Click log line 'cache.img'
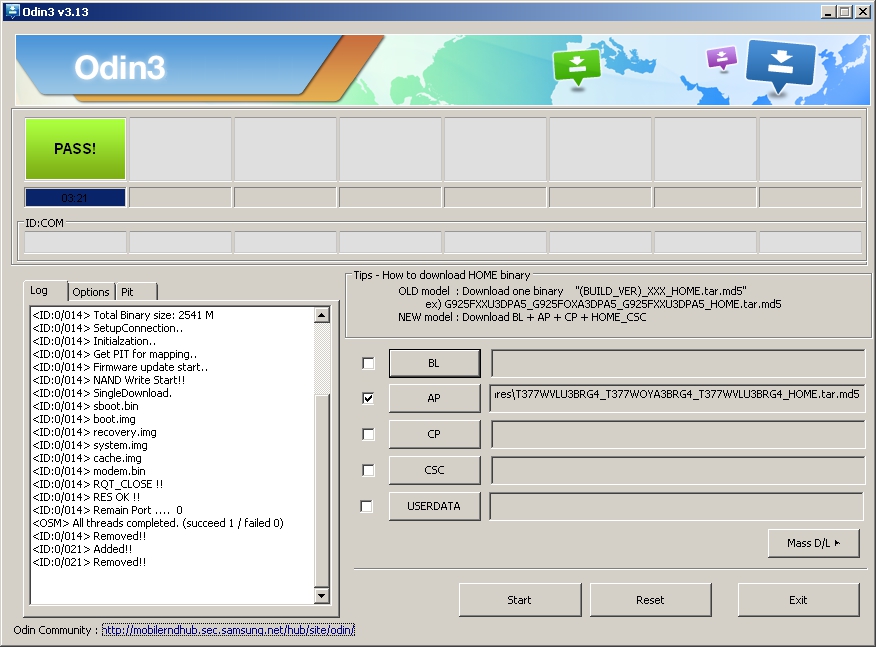 click(x=87, y=458)
